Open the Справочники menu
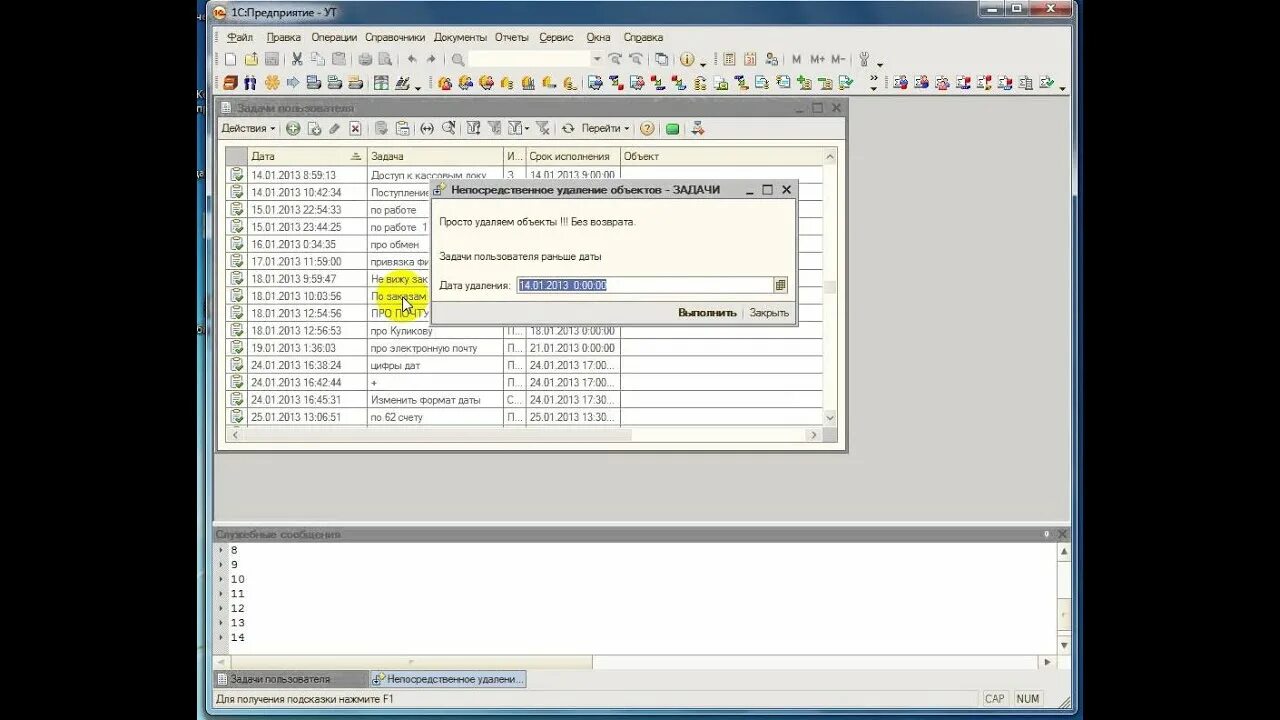 (395, 37)
